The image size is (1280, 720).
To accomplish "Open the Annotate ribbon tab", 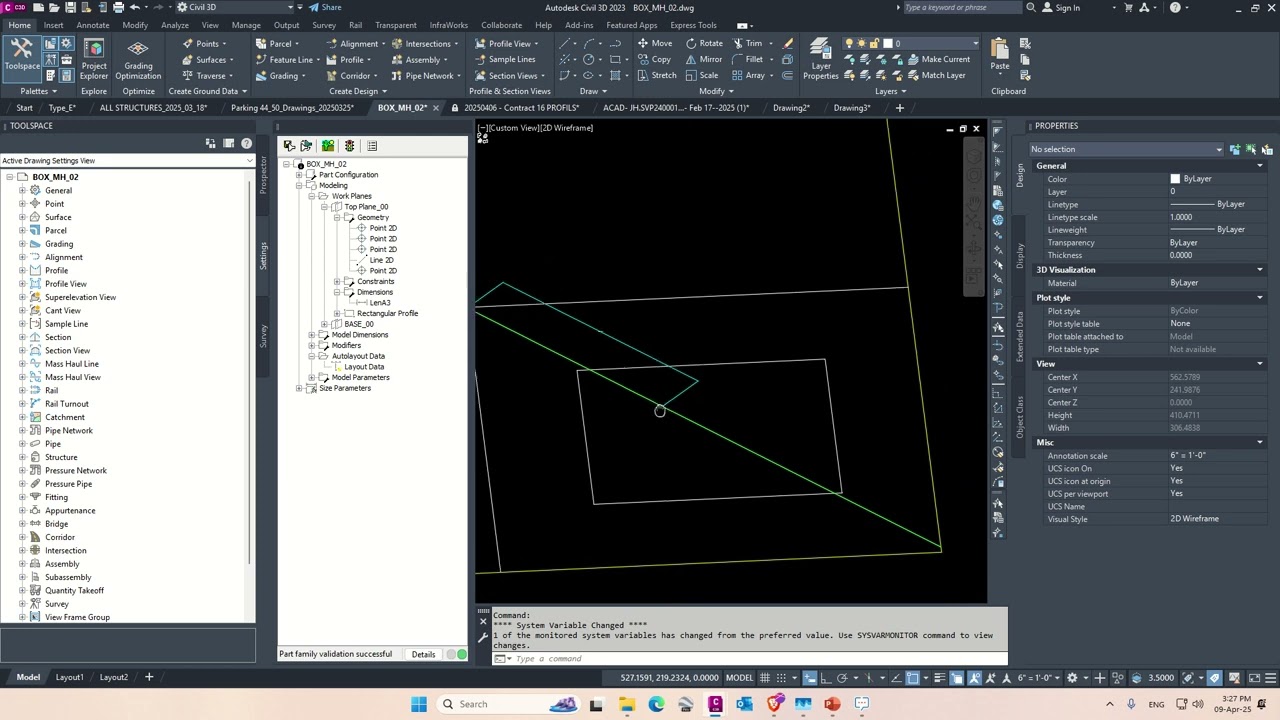I will click(x=93, y=25).
